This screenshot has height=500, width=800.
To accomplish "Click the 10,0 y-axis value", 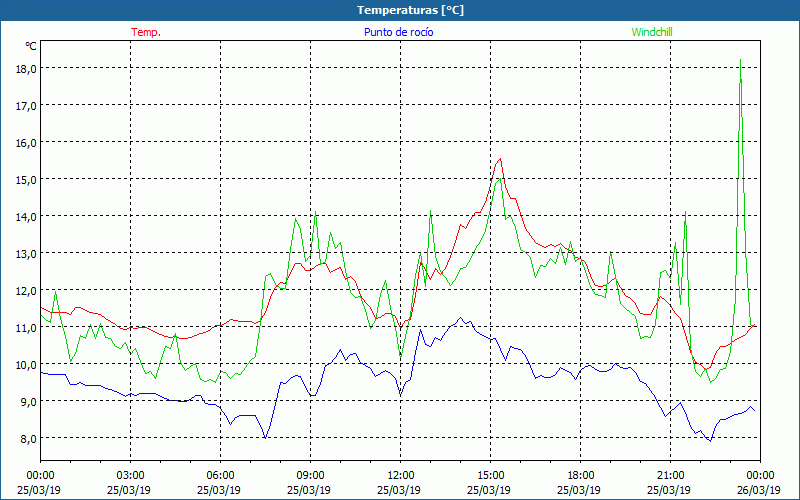I will (x=27, y=365).
